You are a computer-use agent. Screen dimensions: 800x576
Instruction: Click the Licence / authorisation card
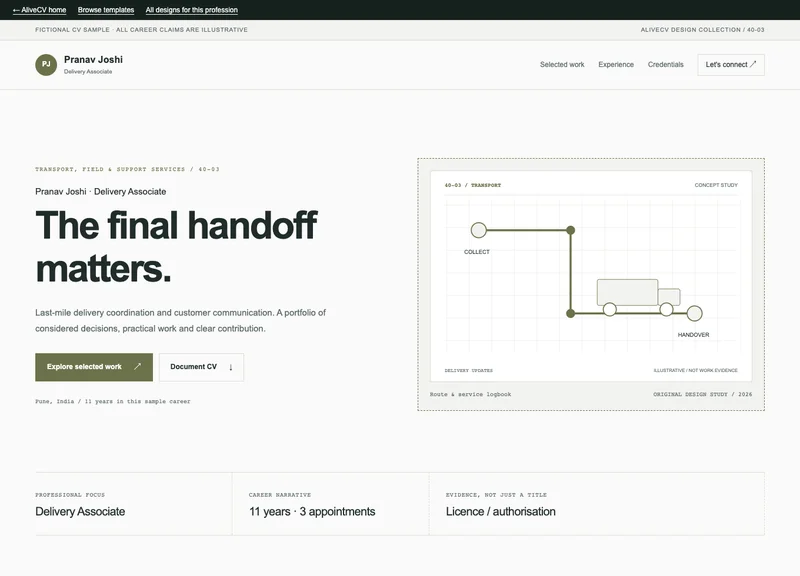[597, 504]
